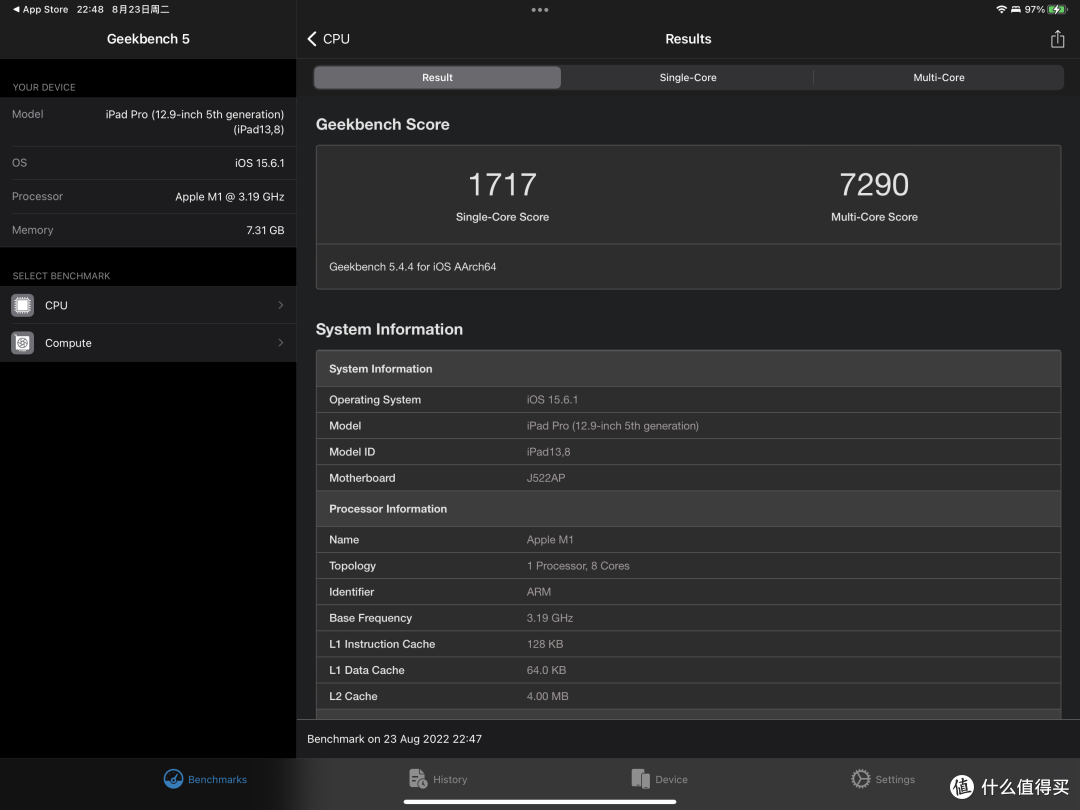The image size is (1080, 810).
Task: Tap the sidebar Memory 7.31 GB value
Action: click(x=265, y=230)
